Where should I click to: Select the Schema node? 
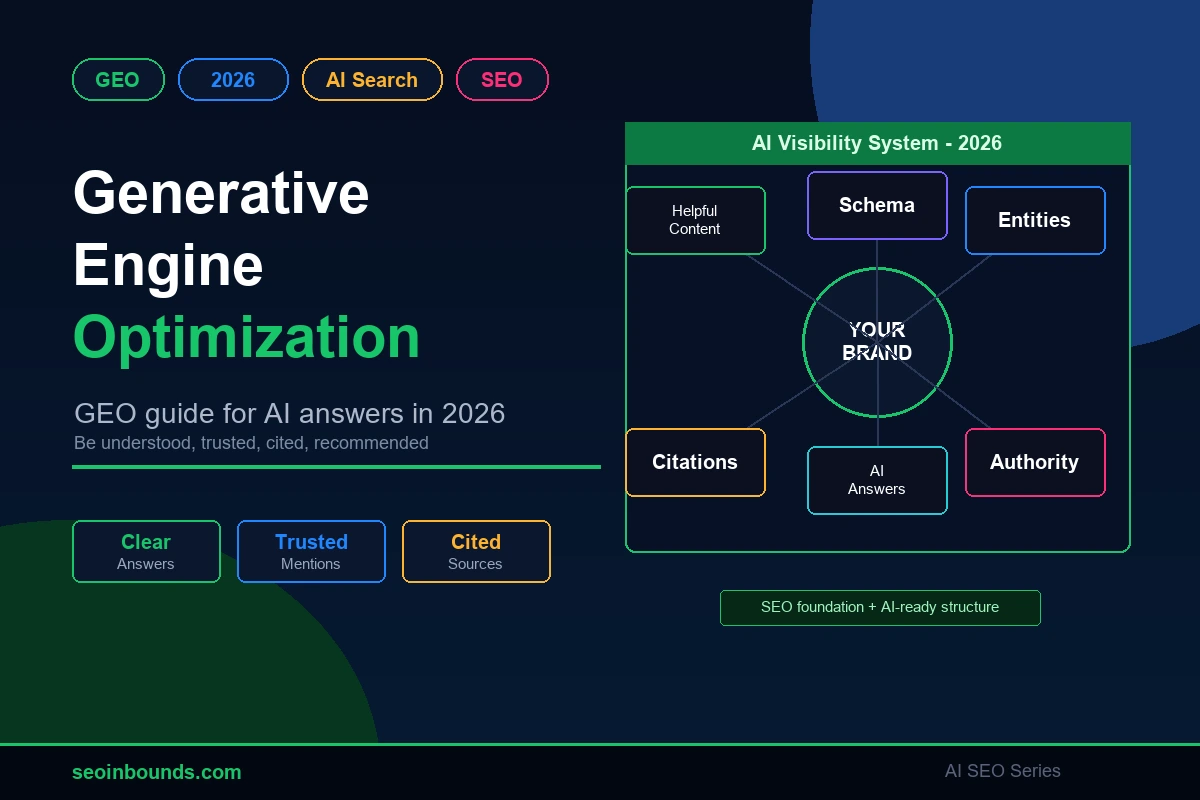pyautogui.click(x=877, y=205)
